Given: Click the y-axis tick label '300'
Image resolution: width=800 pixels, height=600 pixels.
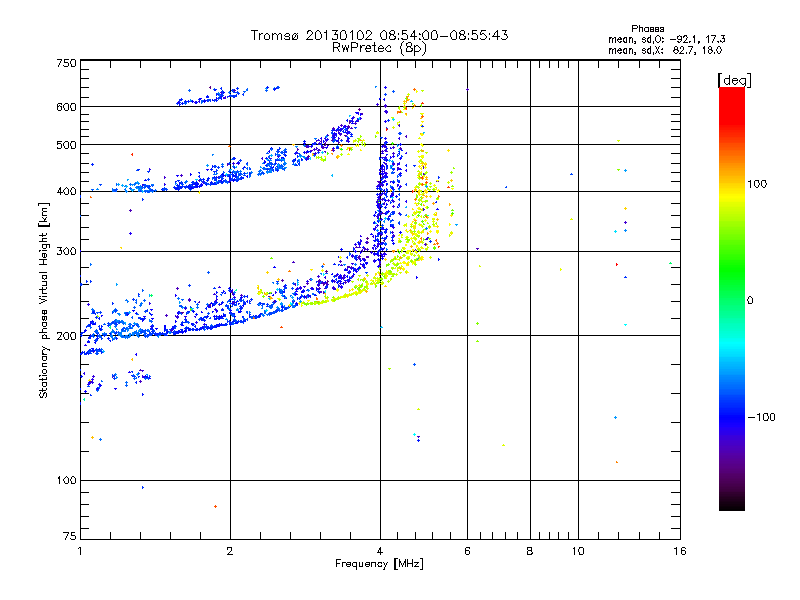Looking at the screenshot, I should click(66, 251).
